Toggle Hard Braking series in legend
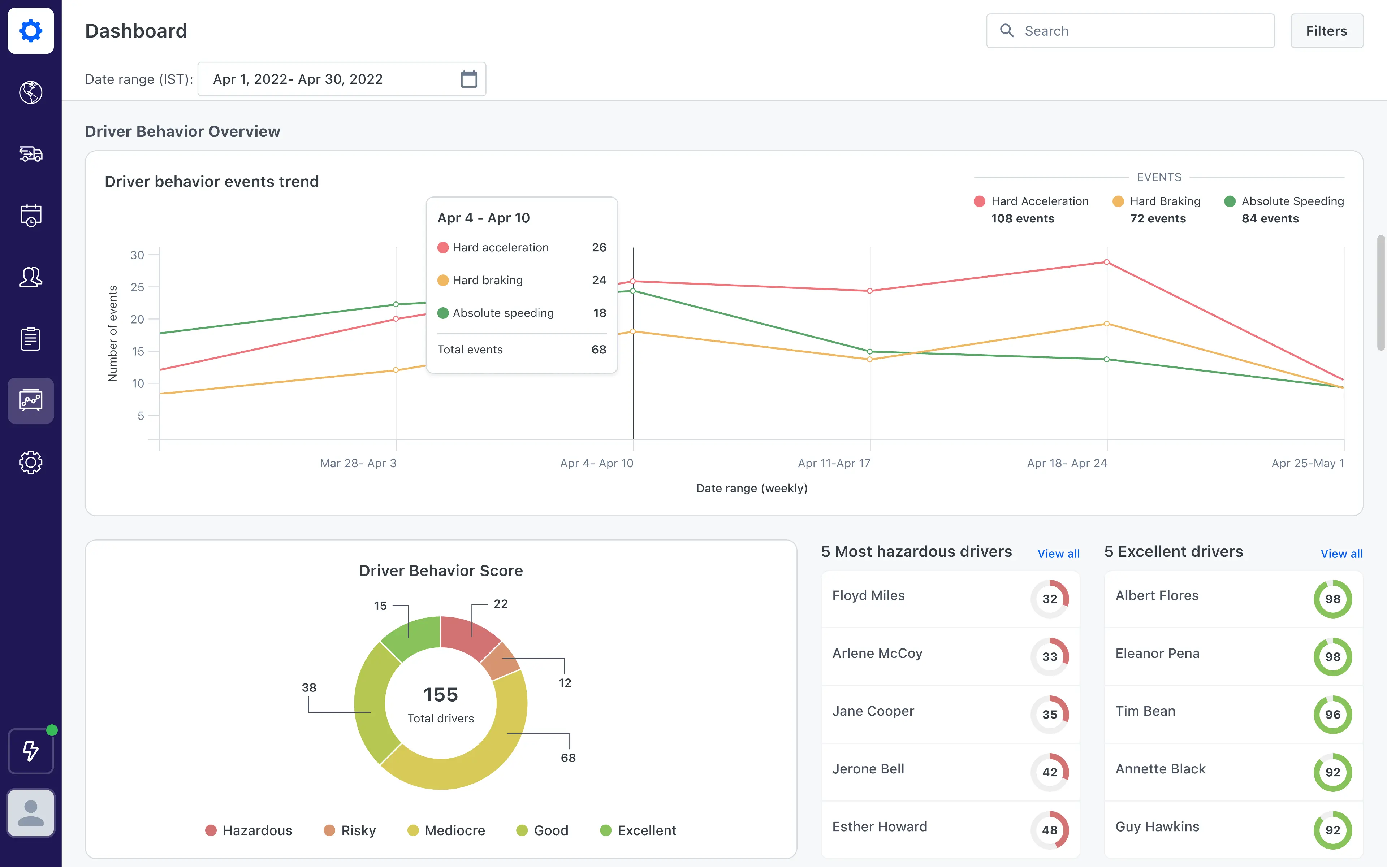 click(x=1164, y=201)
